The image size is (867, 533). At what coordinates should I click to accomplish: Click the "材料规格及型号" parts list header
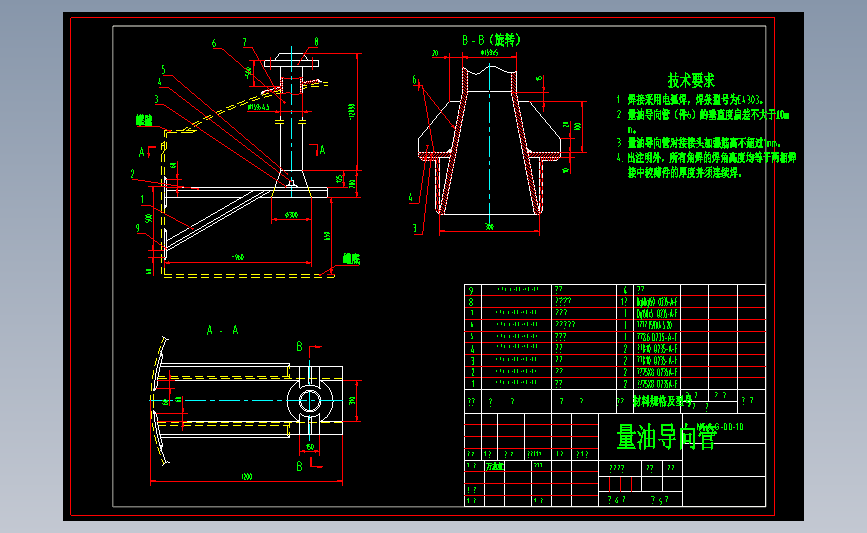coord(662,401)
